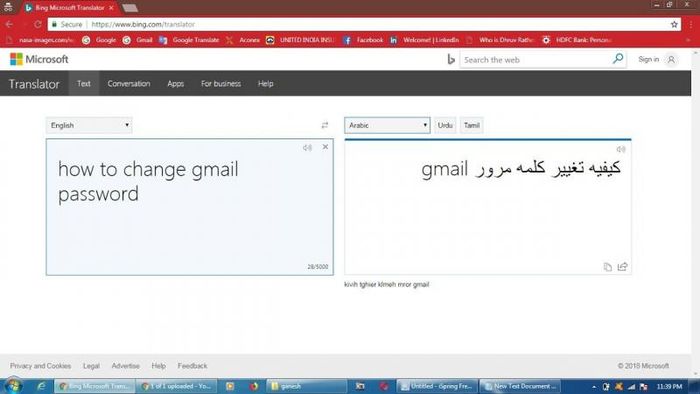Click the Translator title
Image resolution: width=700 pixels, height=394 pixels.
[x=34, y=84]
